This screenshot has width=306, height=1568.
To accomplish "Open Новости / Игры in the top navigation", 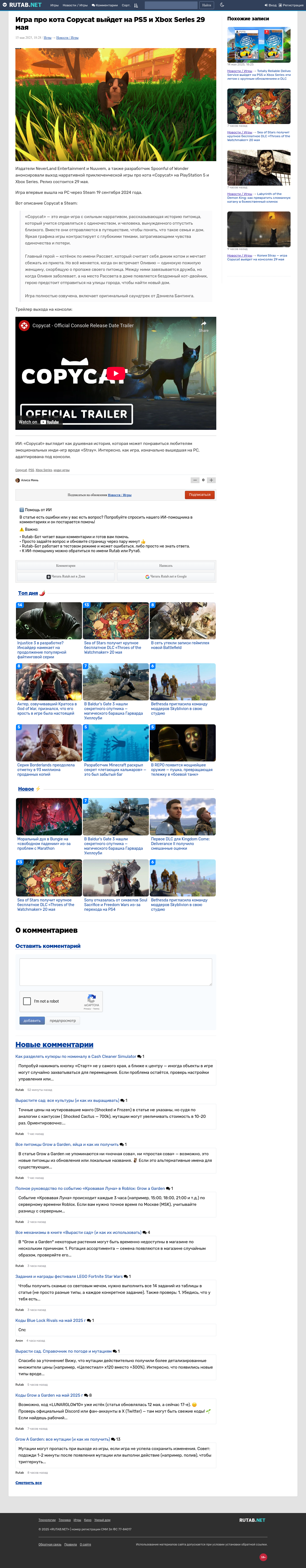I will click(x=75, y=5).
